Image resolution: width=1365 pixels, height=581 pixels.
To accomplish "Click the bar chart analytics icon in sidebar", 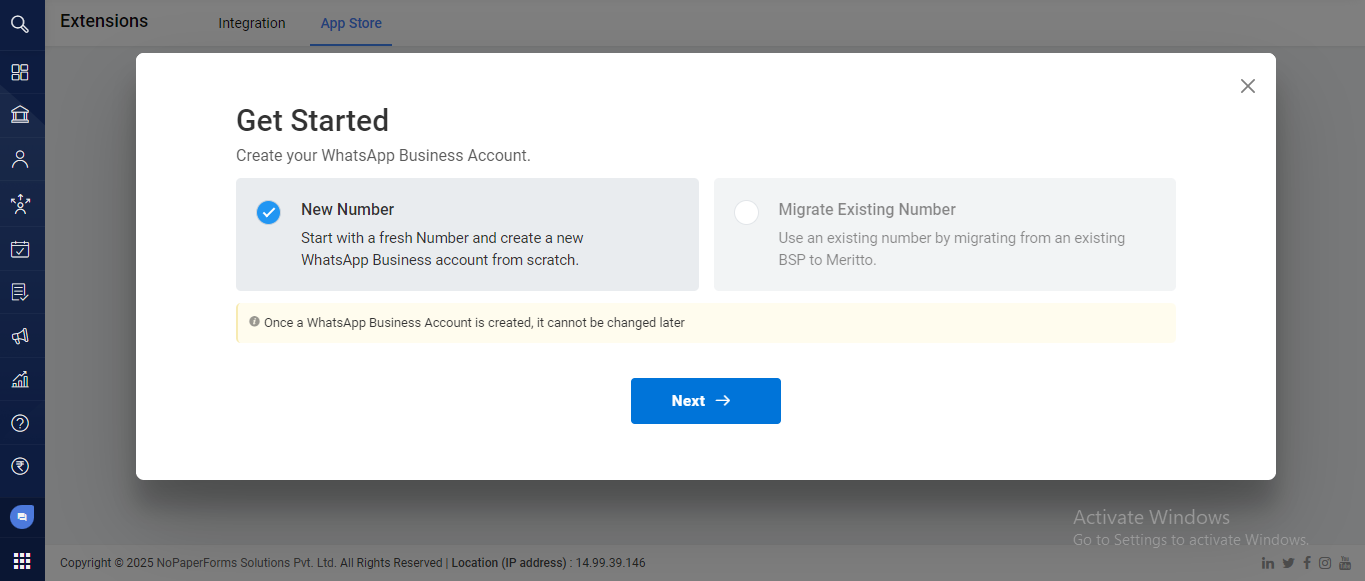I will pos(20,380).
